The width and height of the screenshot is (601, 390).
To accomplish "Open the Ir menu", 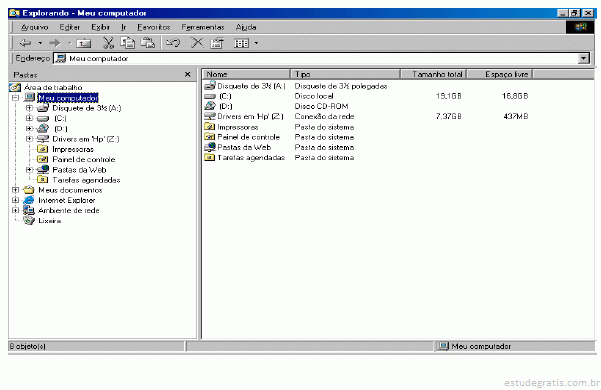I will [x=123, y=27].
